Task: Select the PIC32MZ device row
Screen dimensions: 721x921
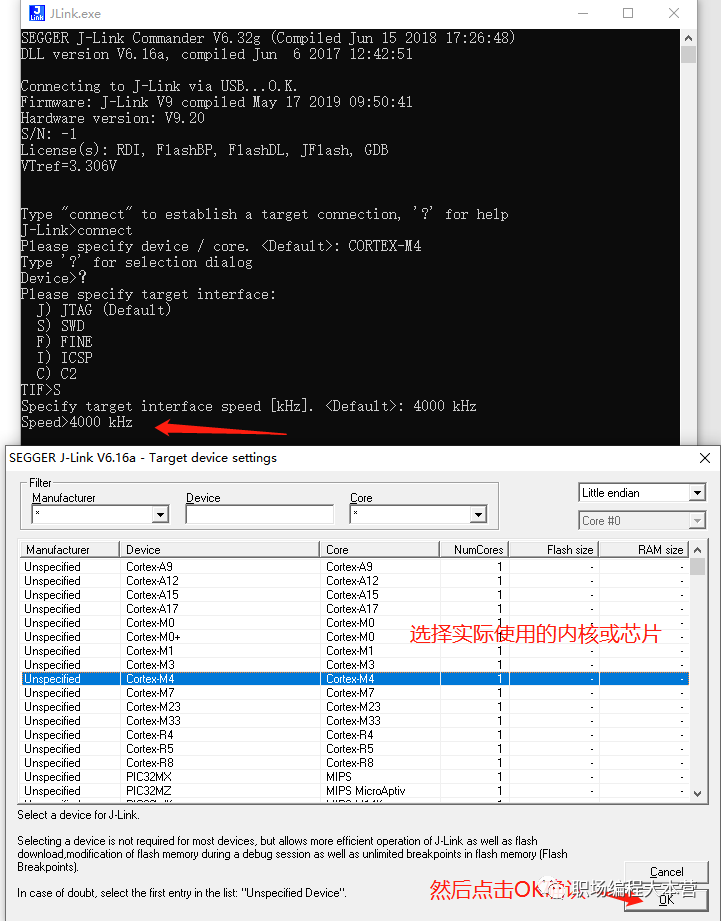Action: tap(355, 791)
